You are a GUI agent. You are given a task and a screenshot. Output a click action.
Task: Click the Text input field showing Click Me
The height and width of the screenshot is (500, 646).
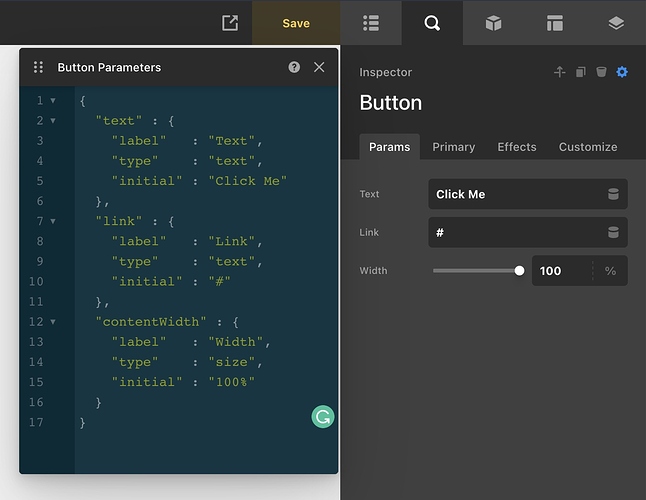point(515,194)
